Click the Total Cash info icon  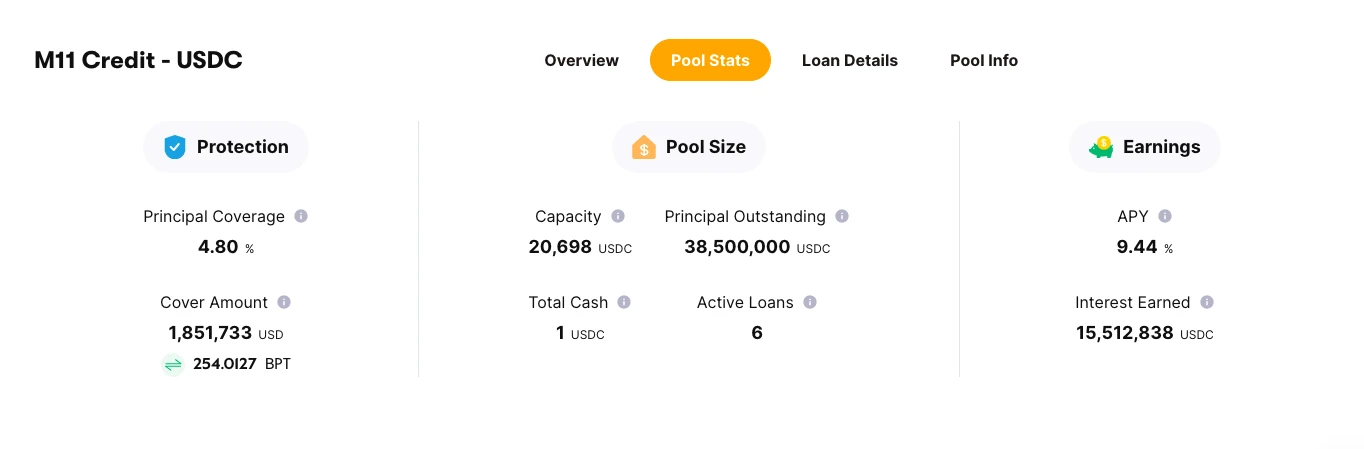(x=624, y=302)
